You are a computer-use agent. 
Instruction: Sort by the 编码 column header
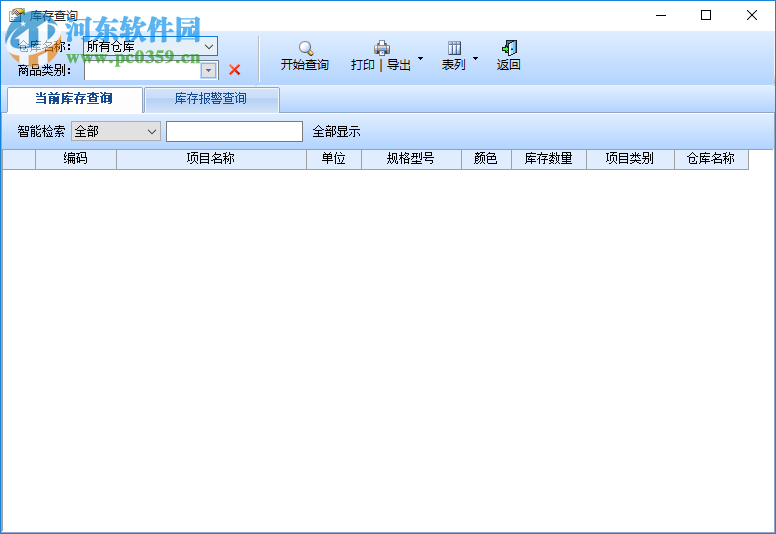(76, 159)
